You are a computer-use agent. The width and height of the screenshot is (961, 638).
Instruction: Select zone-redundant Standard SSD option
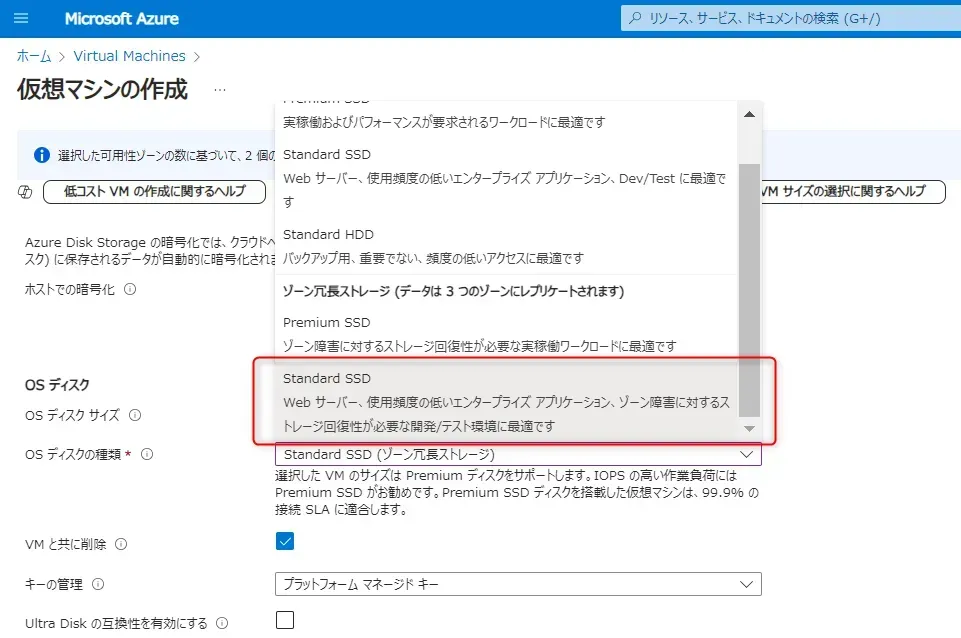tap(506, 402)
